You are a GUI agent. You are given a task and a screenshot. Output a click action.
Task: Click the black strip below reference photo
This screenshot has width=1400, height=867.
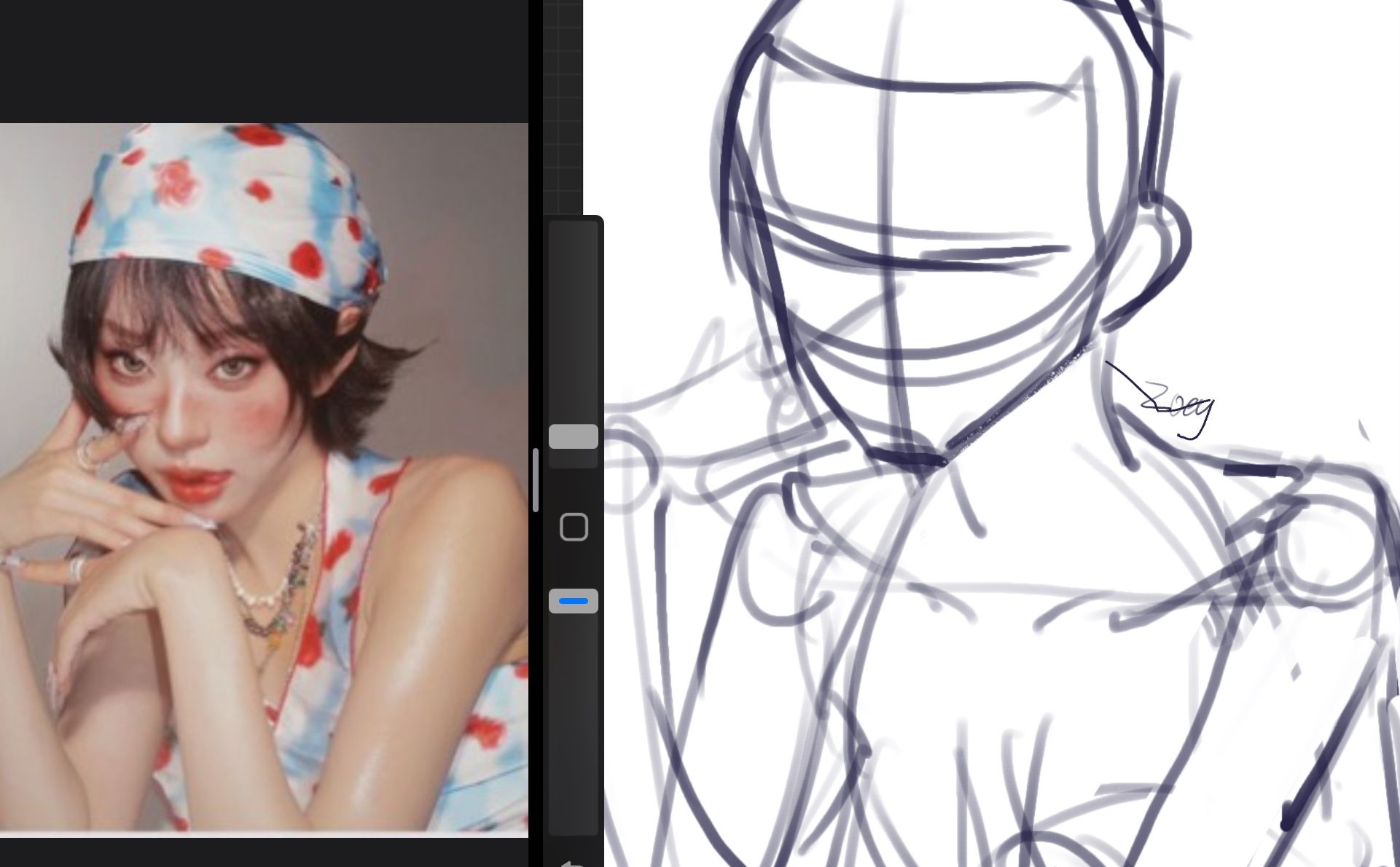pyautogui.click(x=262, y=852)
